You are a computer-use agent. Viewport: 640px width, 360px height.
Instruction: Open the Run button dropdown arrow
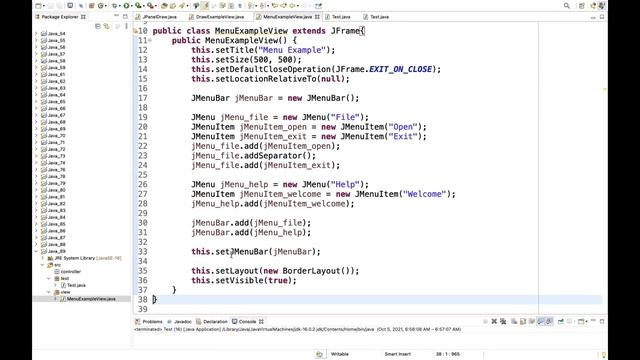click(131, 6)
